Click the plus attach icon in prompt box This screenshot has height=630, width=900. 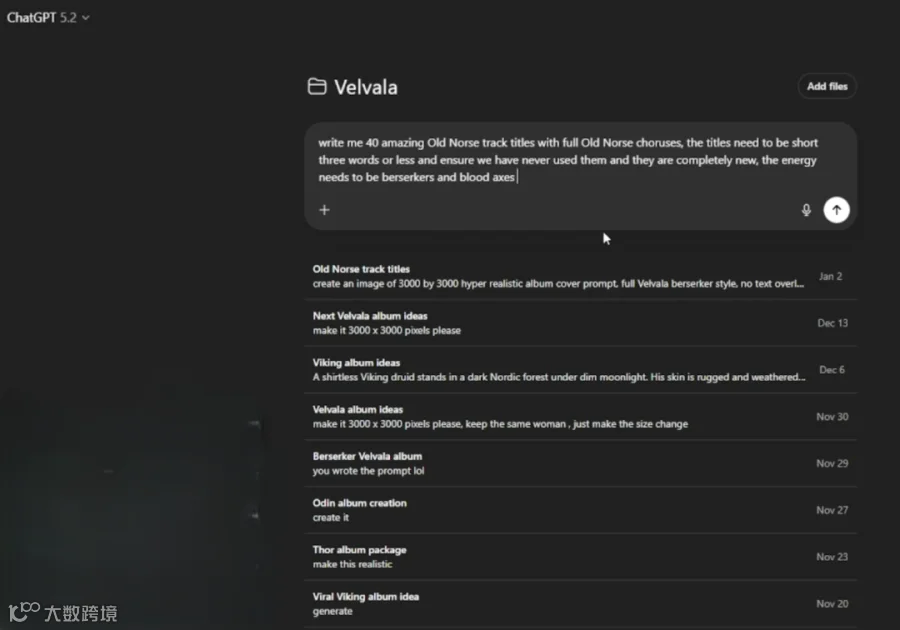tap(324, 210)
